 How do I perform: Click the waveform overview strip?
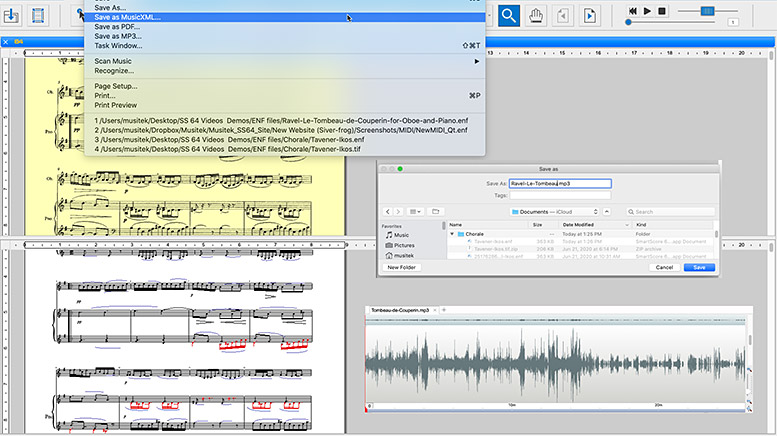pos(555,321)
